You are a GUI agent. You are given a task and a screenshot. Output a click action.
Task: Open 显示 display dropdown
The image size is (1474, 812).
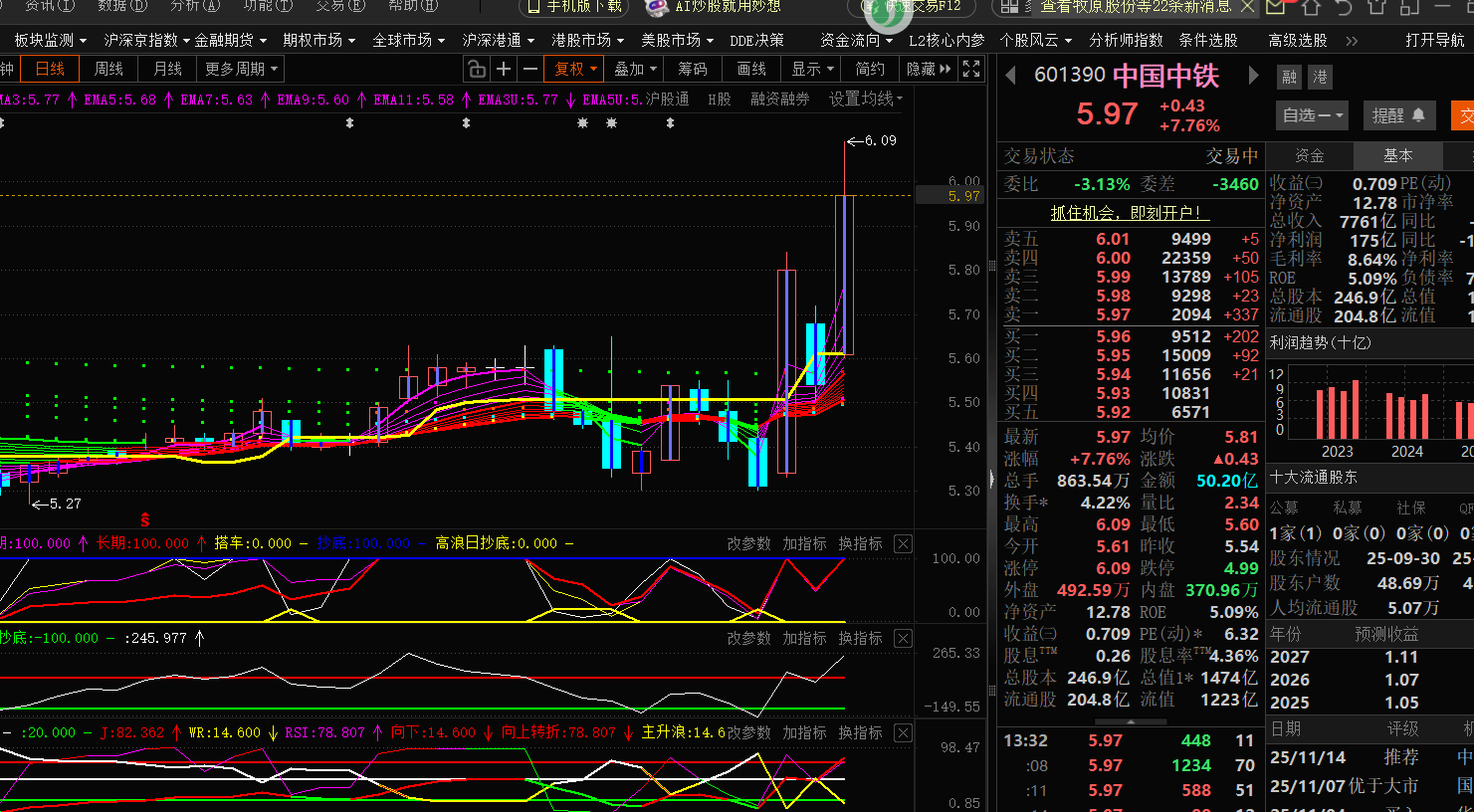click(812, 69)
